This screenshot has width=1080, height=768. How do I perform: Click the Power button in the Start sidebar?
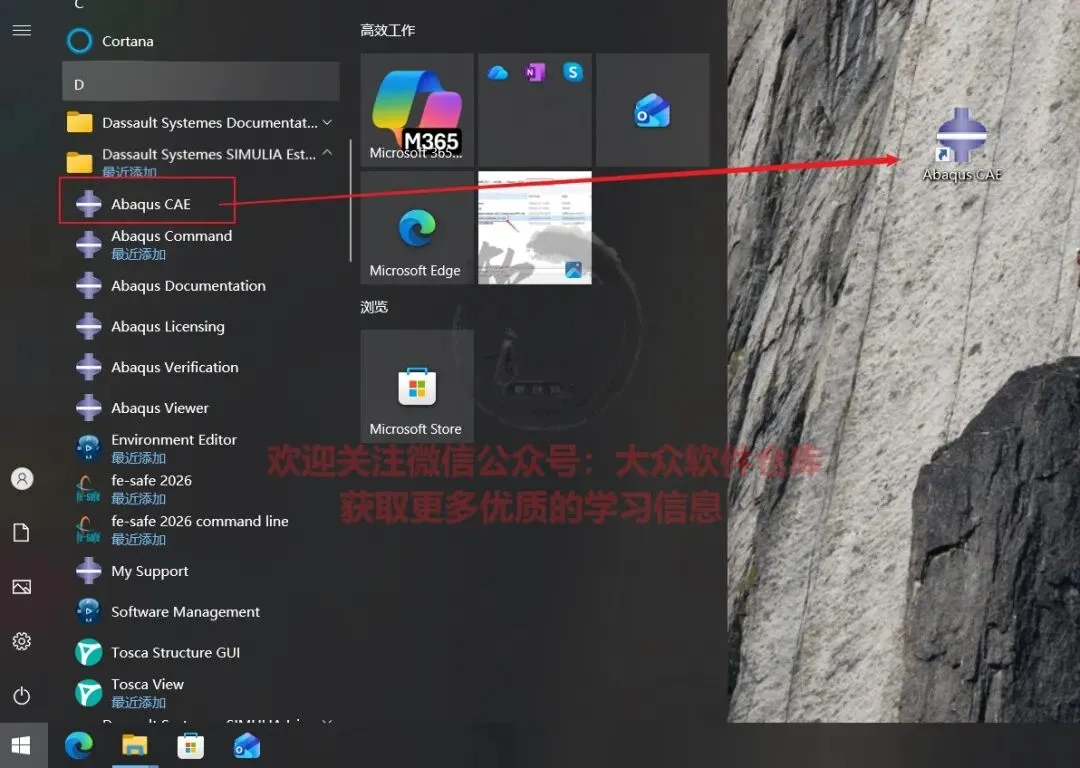coord(22,696)
